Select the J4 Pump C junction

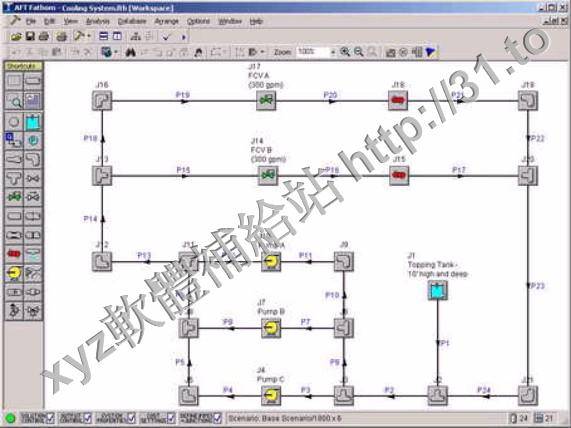(271, 396)
